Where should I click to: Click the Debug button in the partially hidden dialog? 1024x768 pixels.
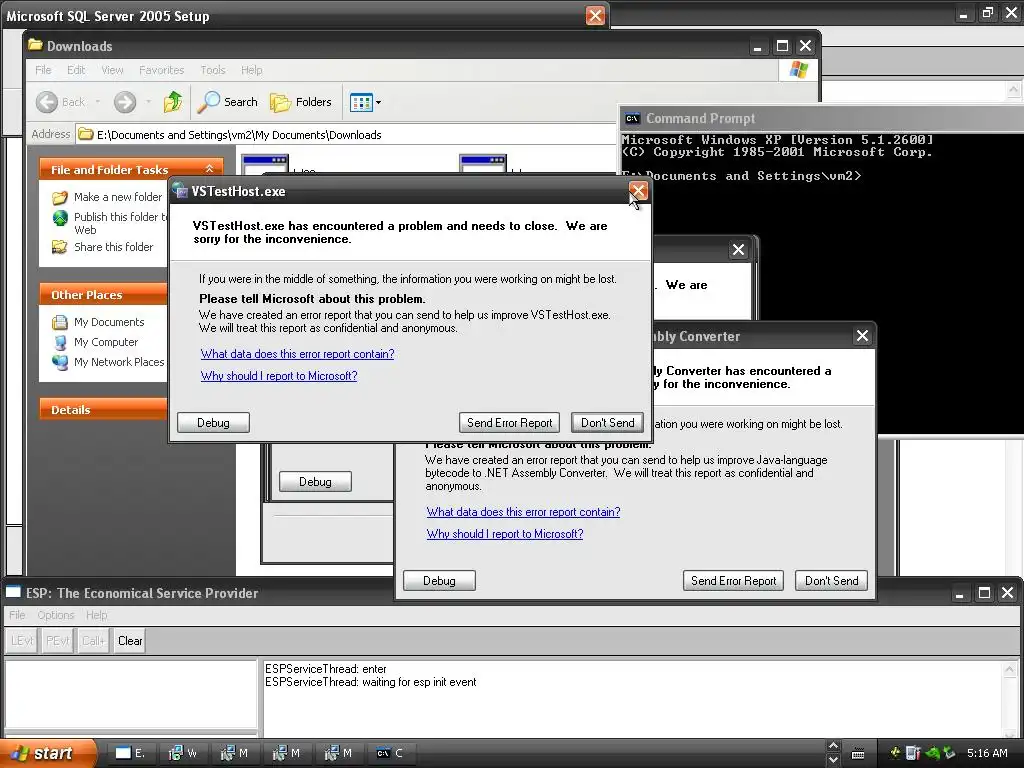315,481
